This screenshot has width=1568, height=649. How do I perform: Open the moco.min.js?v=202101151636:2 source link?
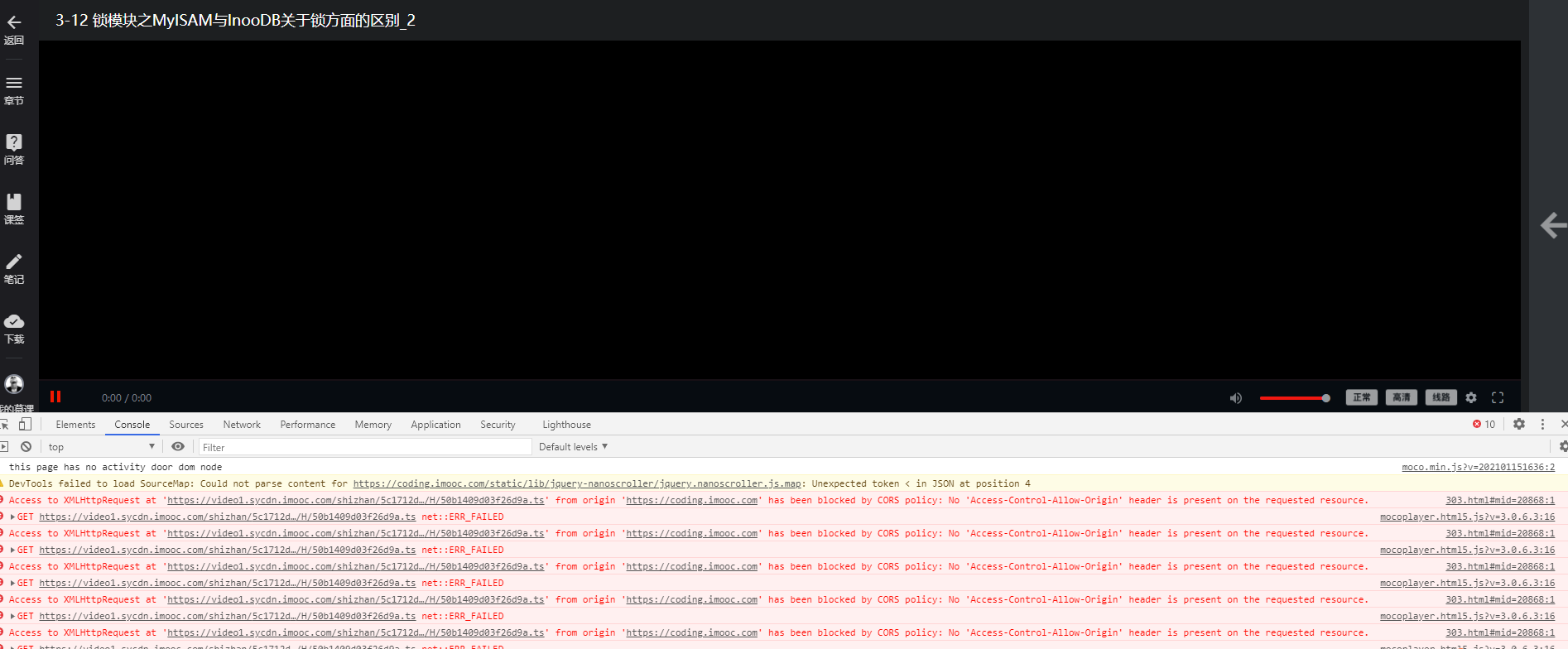tap(1478, 467)
